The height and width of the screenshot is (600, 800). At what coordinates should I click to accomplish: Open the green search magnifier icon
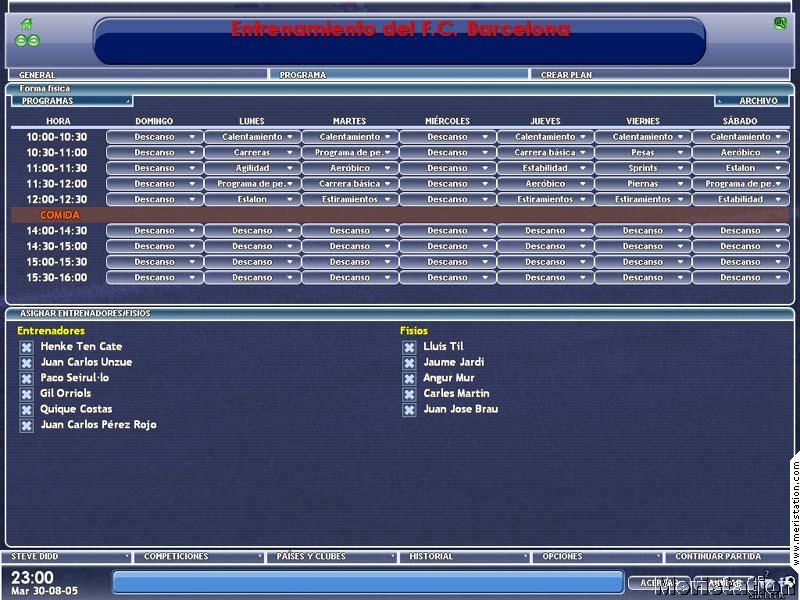coord(780,23)
